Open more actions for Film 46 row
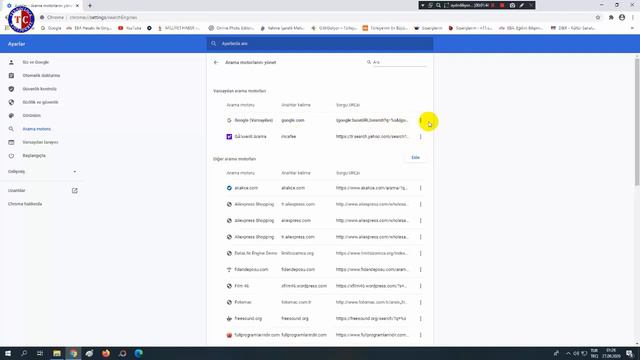 [x=420, y=286]
